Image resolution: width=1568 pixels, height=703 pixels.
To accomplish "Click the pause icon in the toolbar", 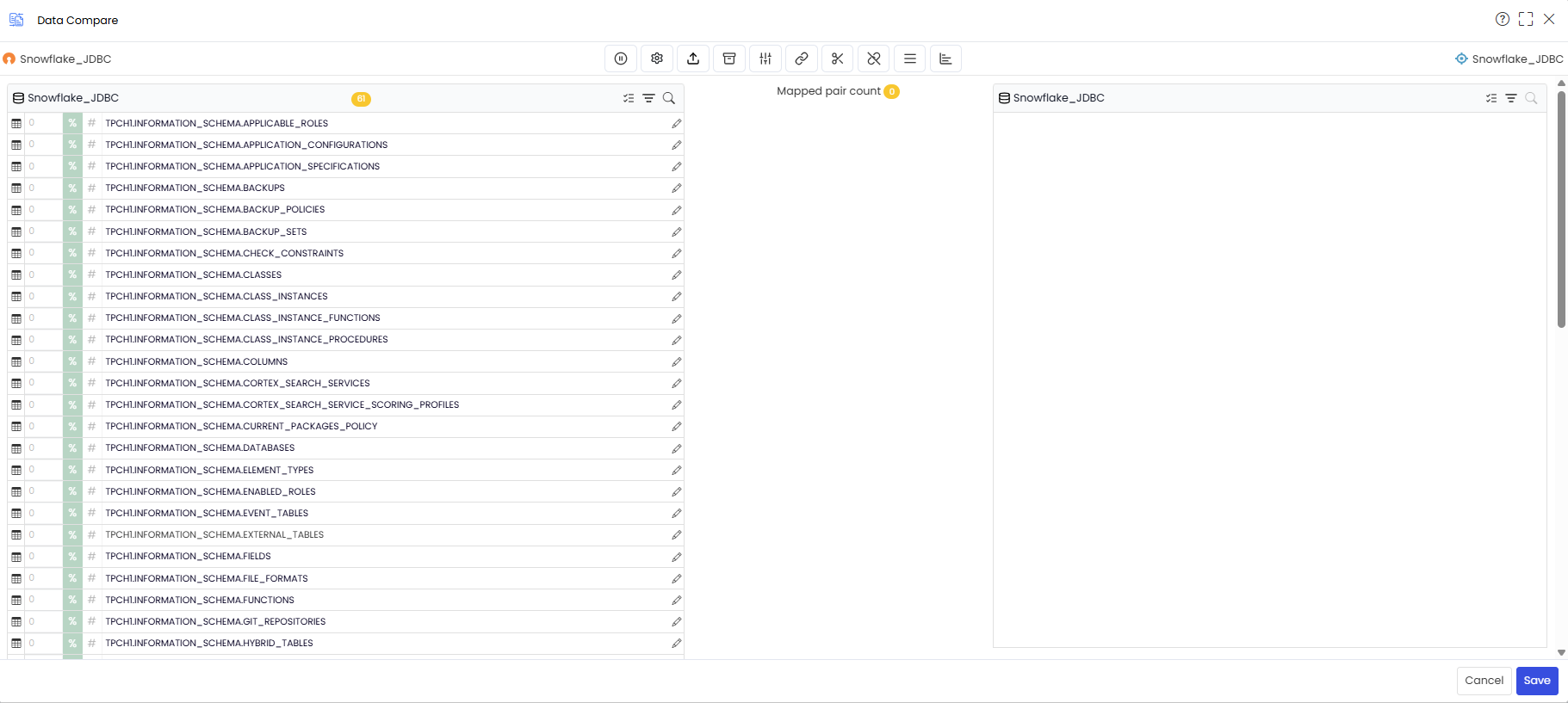I will point(621,59).
